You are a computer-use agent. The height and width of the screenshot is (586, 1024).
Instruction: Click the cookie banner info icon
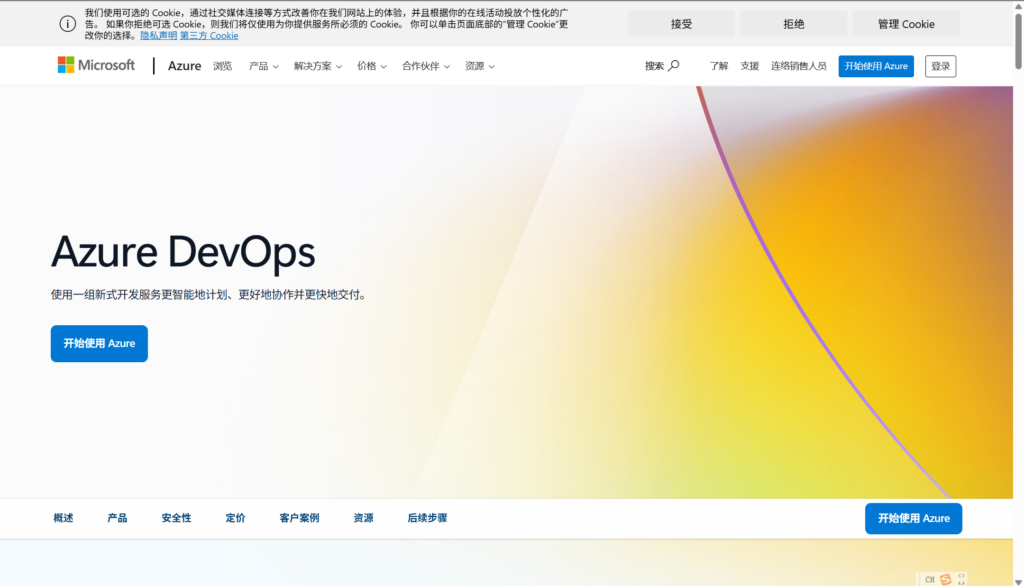67,24
